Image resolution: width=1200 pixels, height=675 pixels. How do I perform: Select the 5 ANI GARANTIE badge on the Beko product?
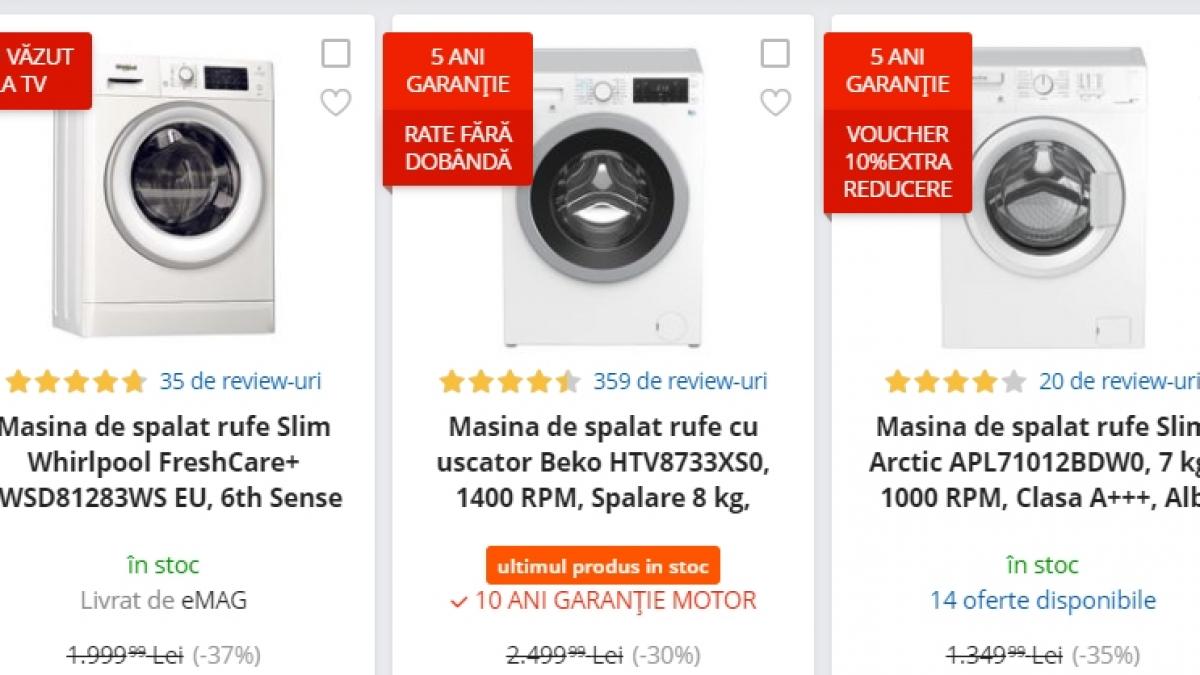click(x=458, y=71)
